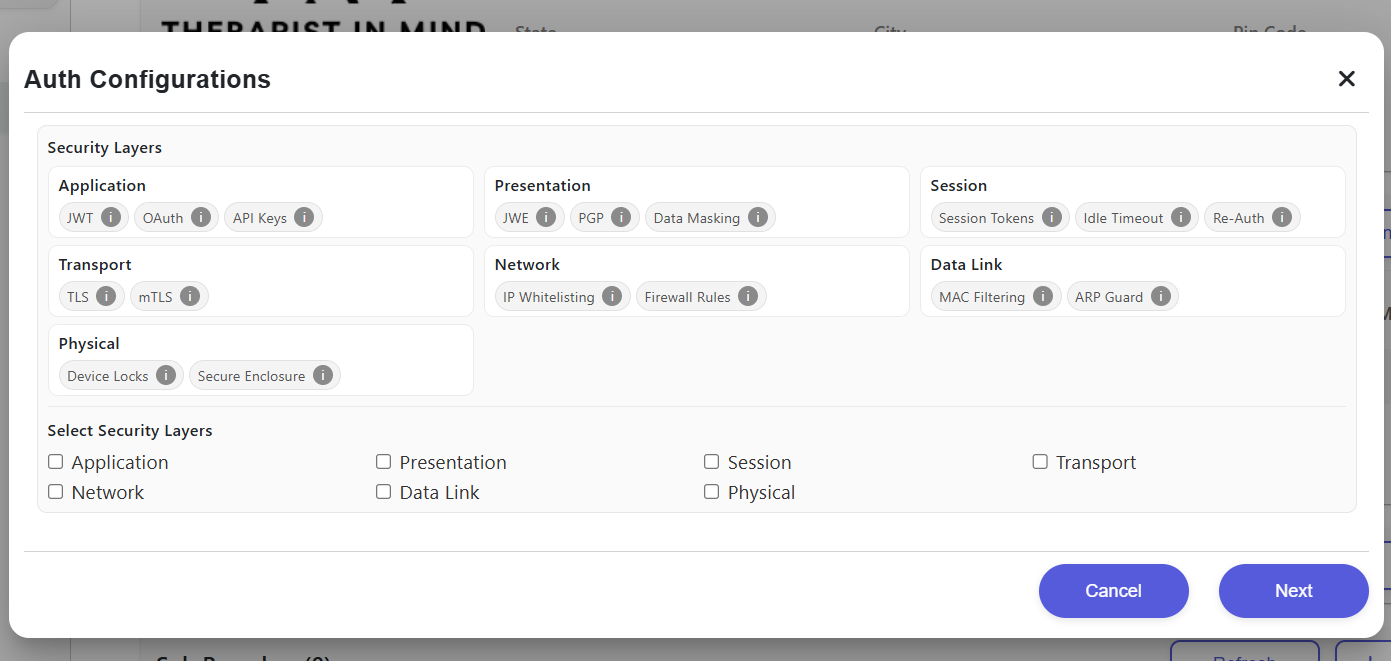Toggle the Physical layer checkbox

(x=712, y=492)
